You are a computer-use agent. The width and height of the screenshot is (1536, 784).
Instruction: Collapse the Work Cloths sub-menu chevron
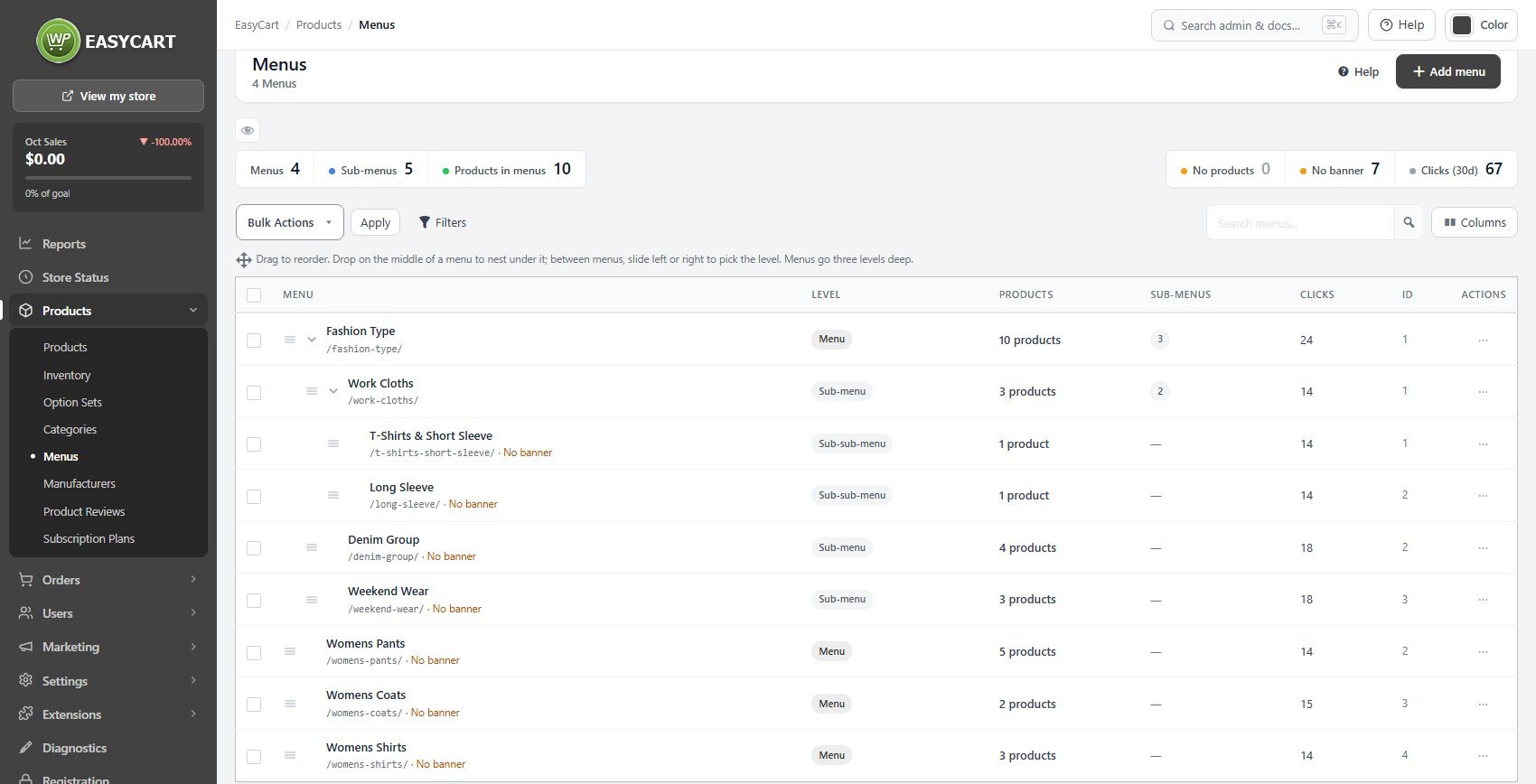click(333, 391)
